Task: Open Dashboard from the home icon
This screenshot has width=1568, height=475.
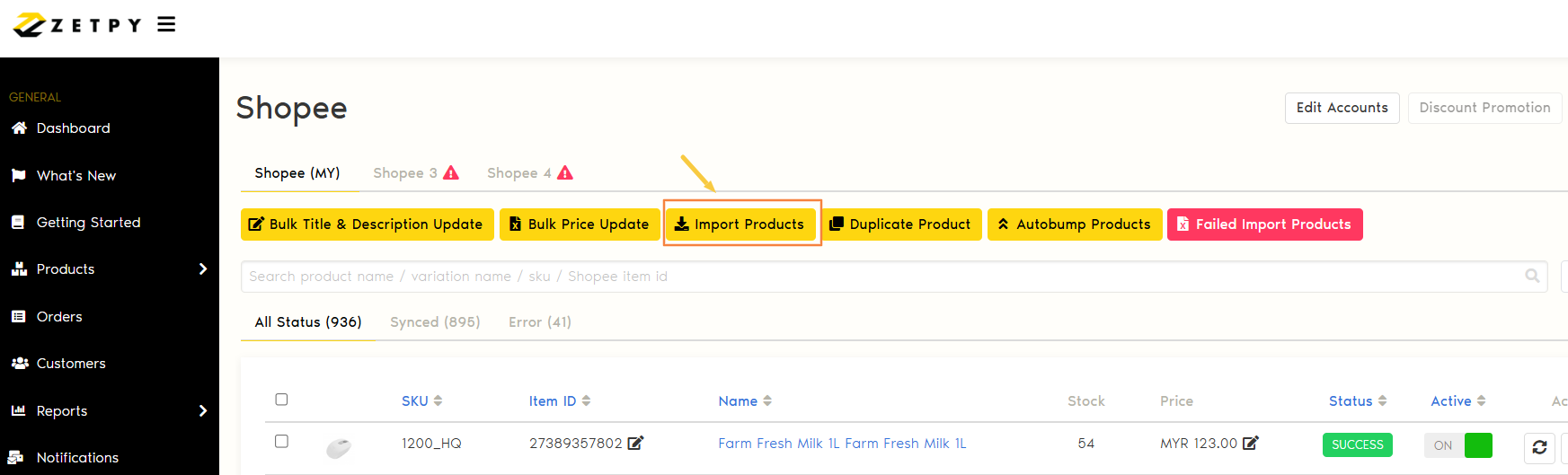Action: [20, 128]
